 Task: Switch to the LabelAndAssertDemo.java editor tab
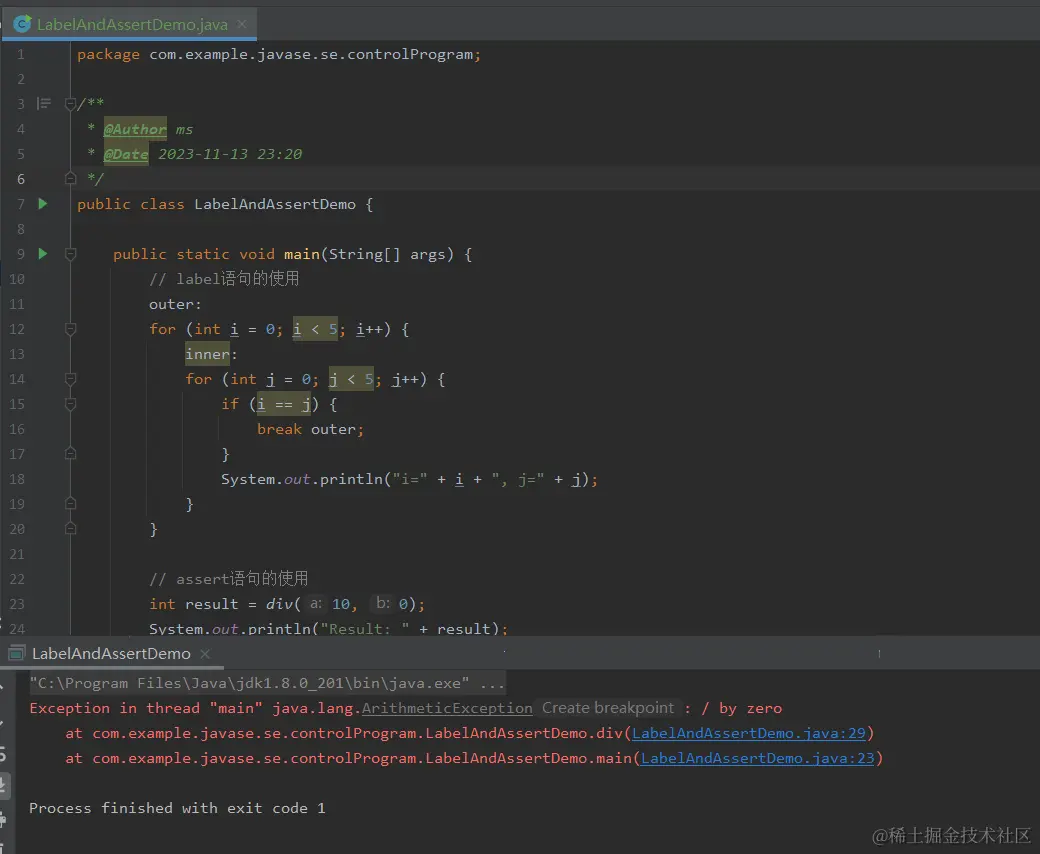coord(131,25)
